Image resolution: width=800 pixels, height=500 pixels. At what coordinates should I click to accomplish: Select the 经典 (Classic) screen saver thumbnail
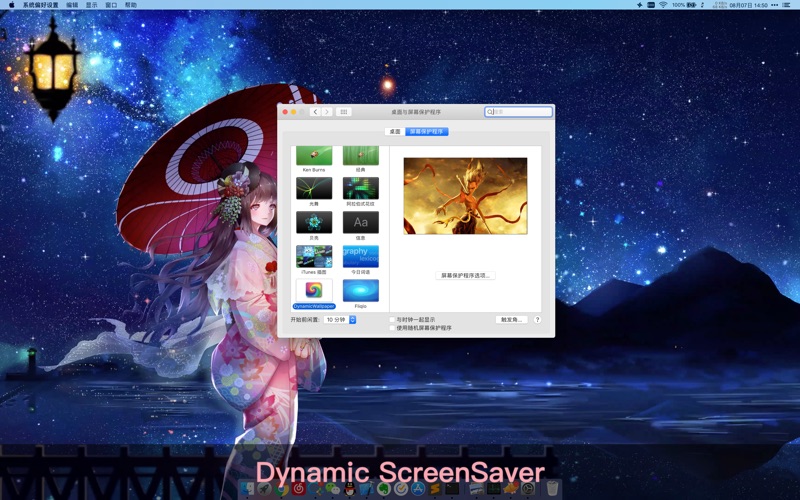click(361, 156)
